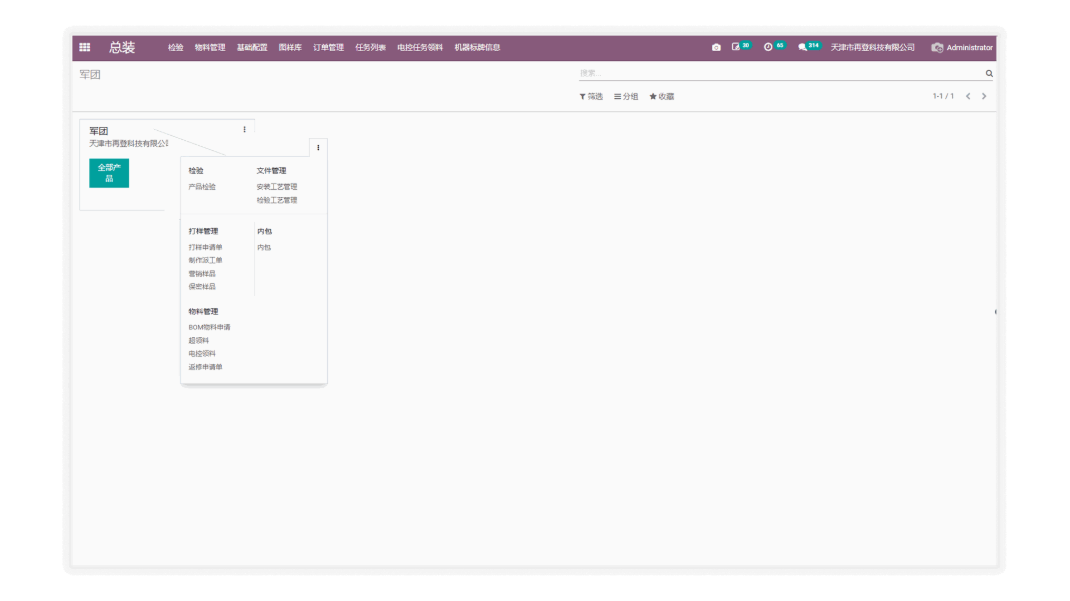
Task: Expand the 筛选 filter dropdown
Action: point(591,97)
